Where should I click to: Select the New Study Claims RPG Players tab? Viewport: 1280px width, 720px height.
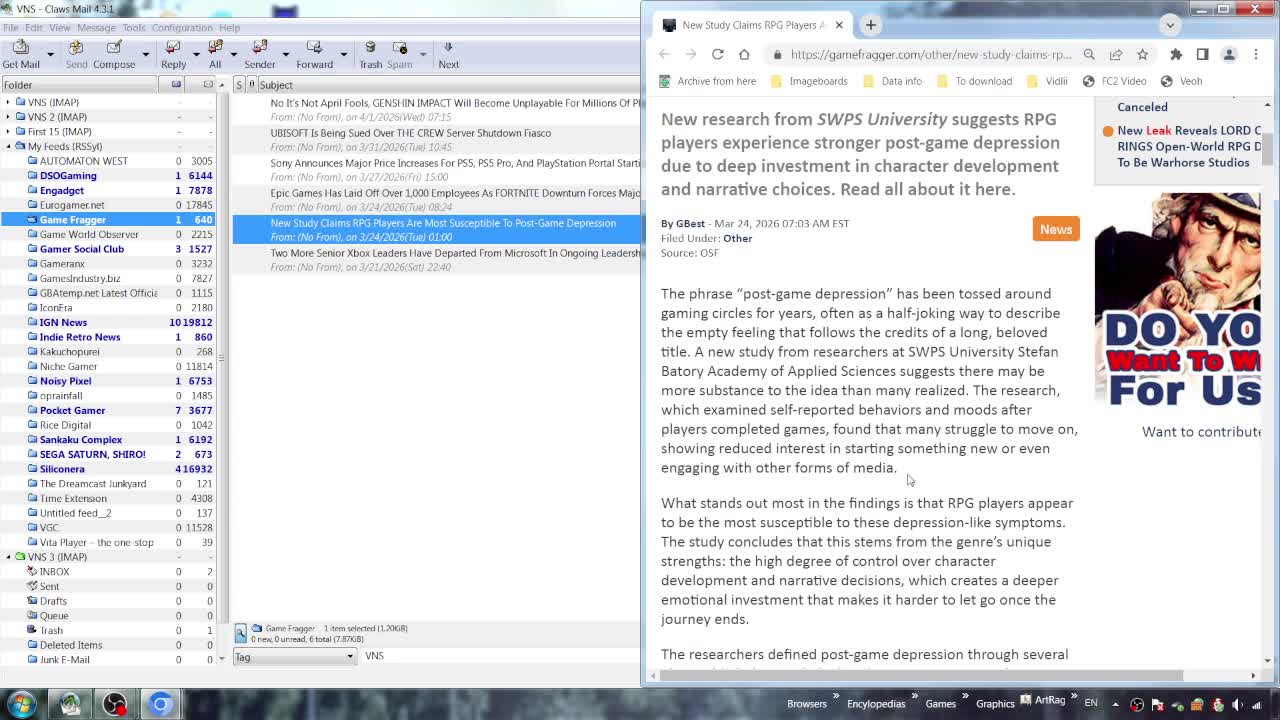pyautogui.click(x=750, y=24)
